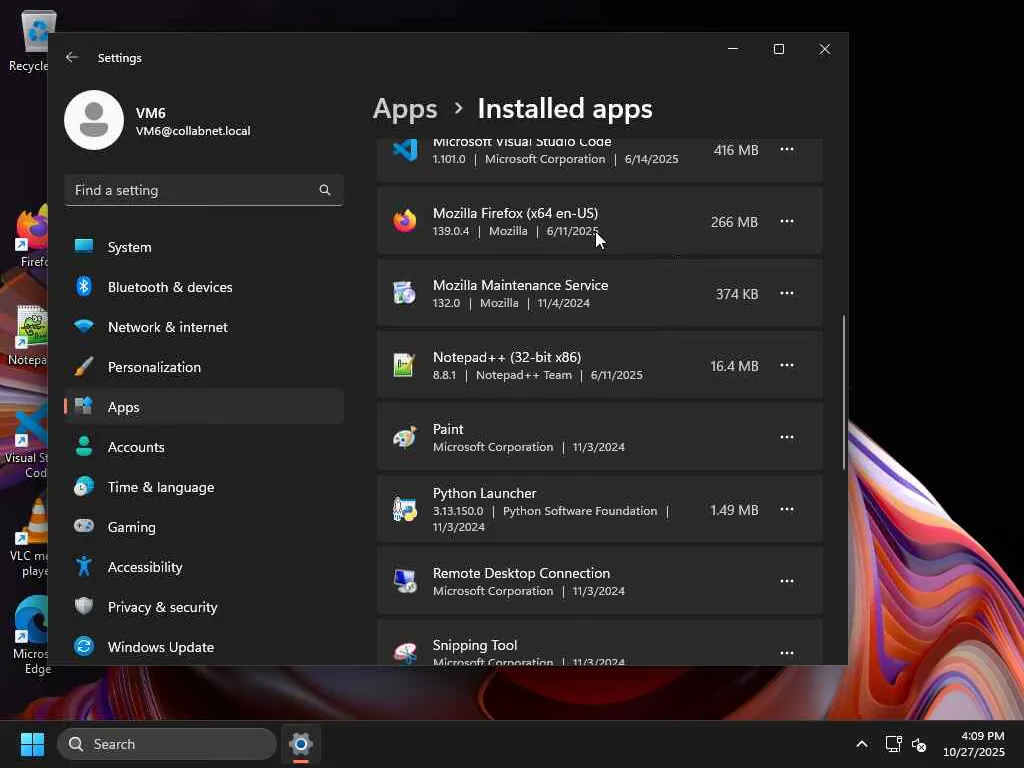
Task: Click the installed apps list scrollbar
Action: pyautogui.click(x=844, y=393)
